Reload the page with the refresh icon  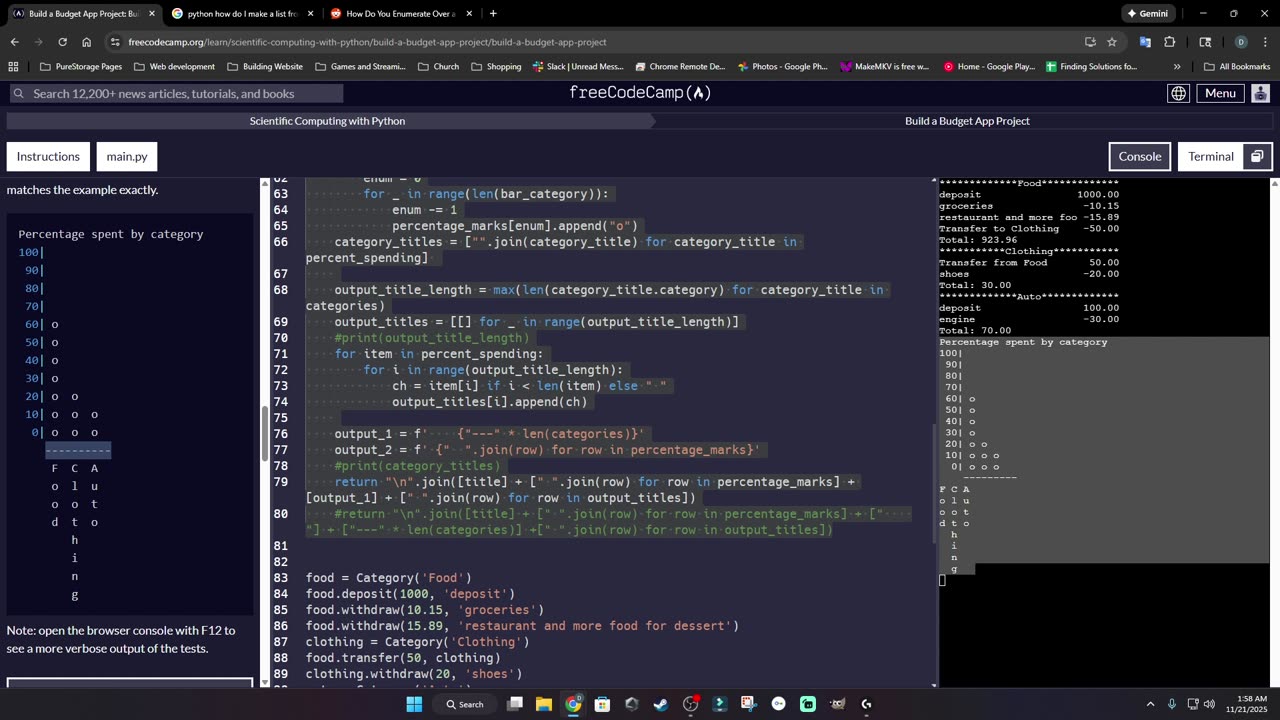[62, 42]
